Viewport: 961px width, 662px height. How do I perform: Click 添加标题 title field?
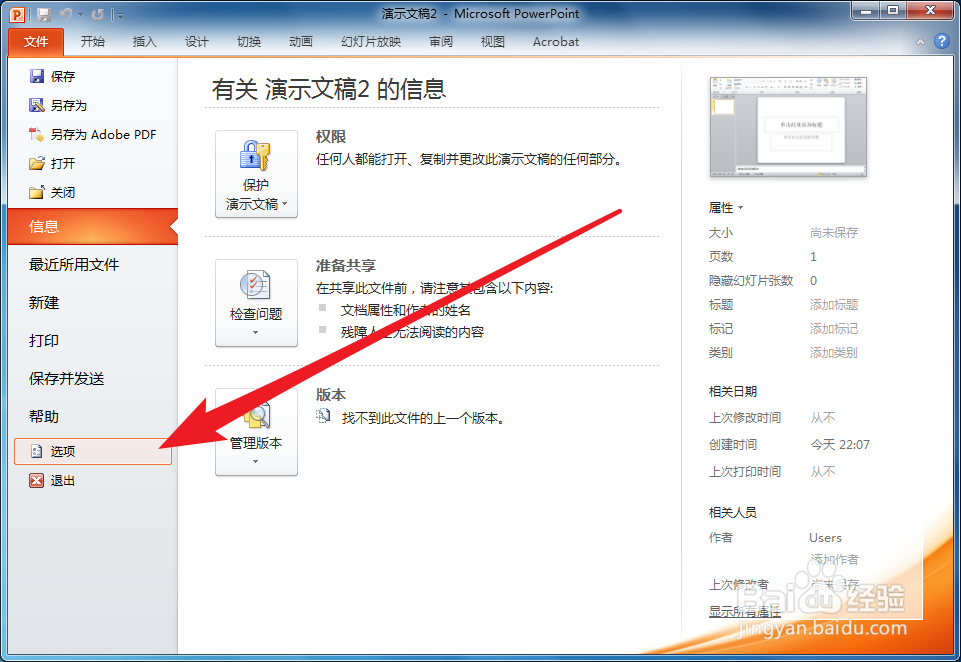pyautogui.click(x=834, y=305)
